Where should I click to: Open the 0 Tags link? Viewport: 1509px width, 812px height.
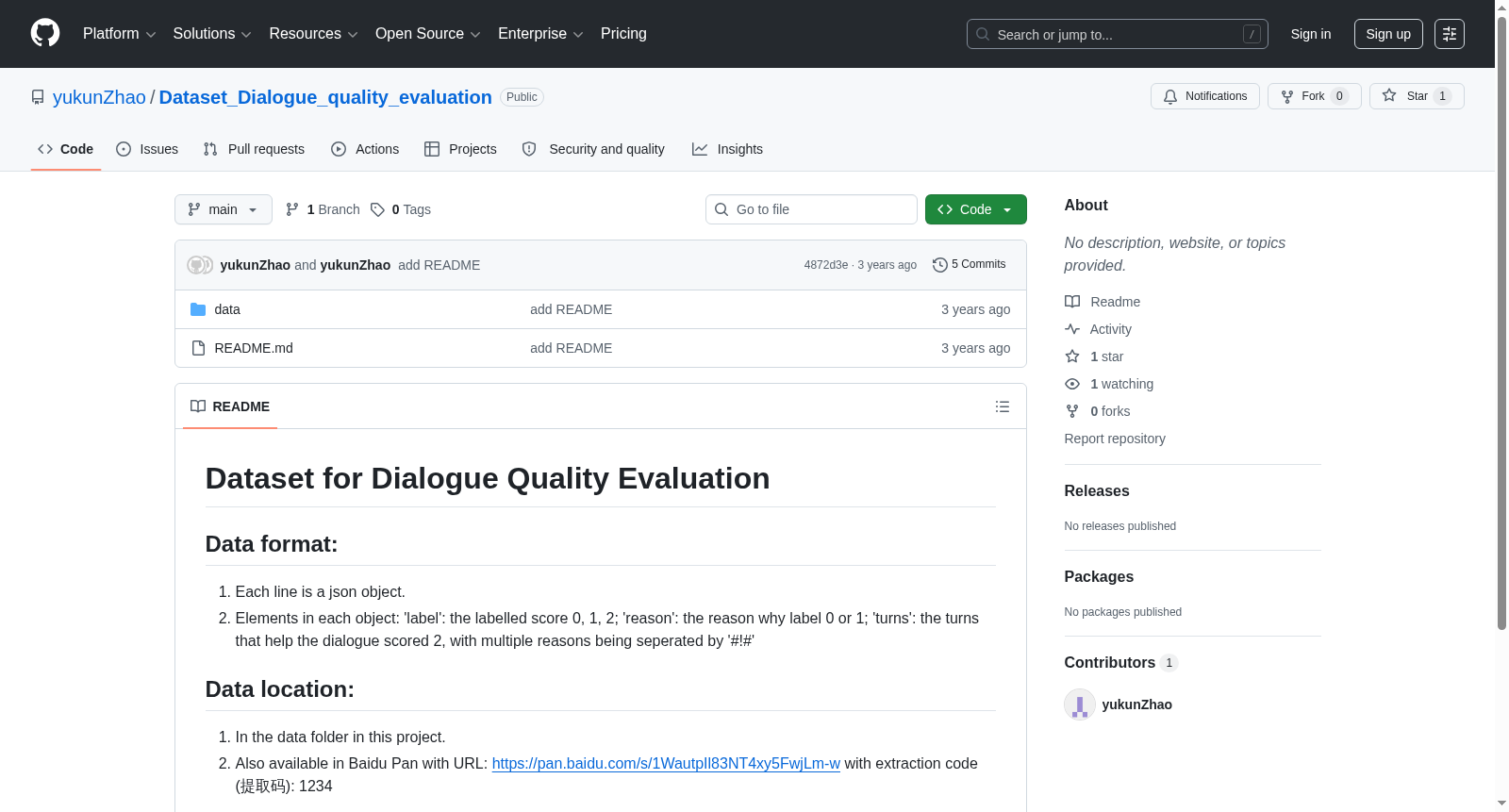(x=401, y=209)
